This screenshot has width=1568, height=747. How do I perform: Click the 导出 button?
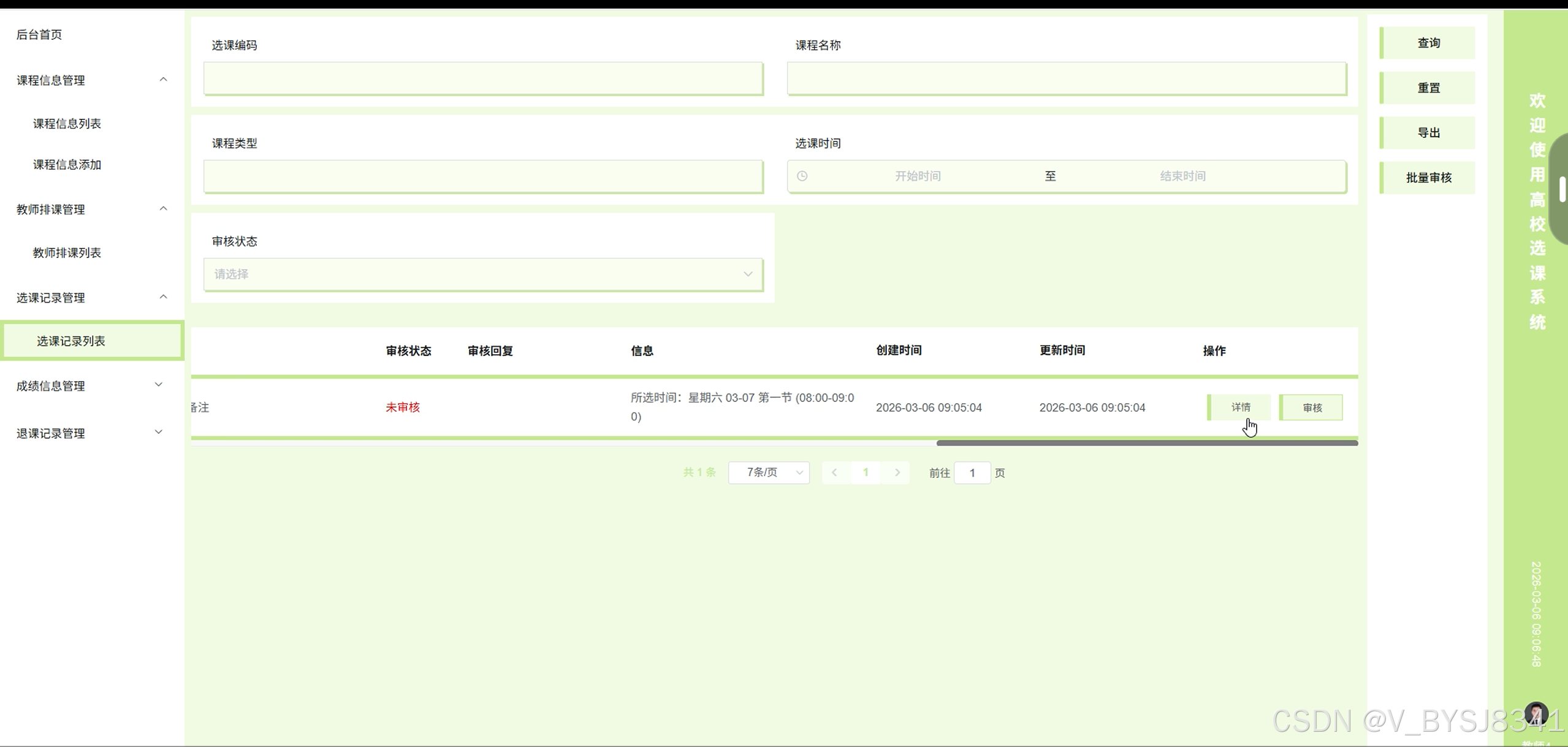click(x=1428, y=133)
